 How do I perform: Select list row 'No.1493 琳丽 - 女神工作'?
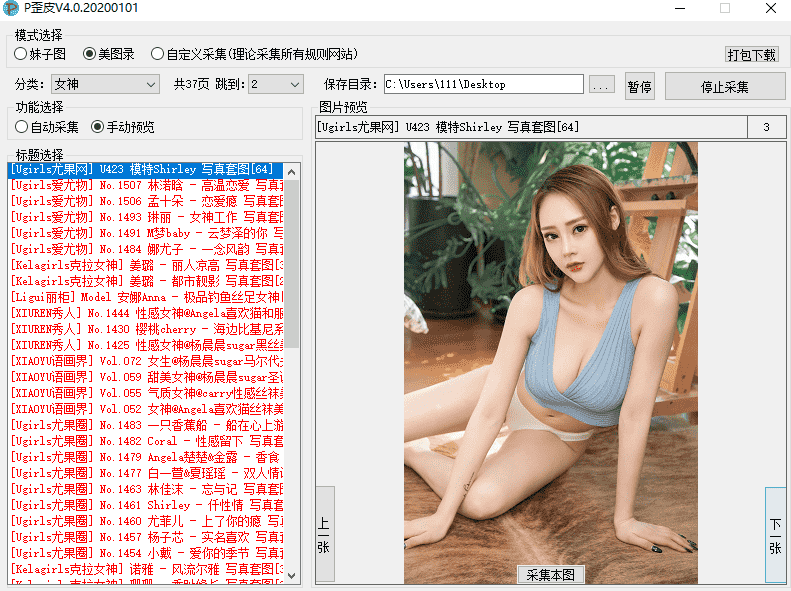pyautogui.click(x=146, y=217)
